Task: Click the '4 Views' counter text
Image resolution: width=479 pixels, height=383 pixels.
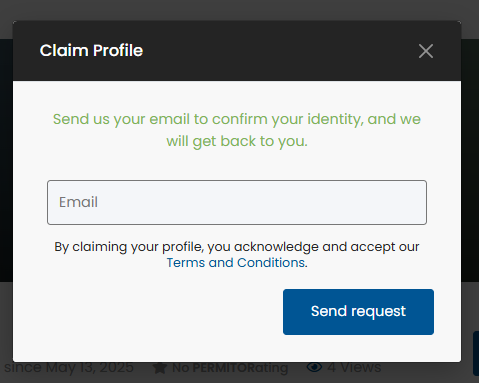Action: pyautogui.click(x=354, y=367)
